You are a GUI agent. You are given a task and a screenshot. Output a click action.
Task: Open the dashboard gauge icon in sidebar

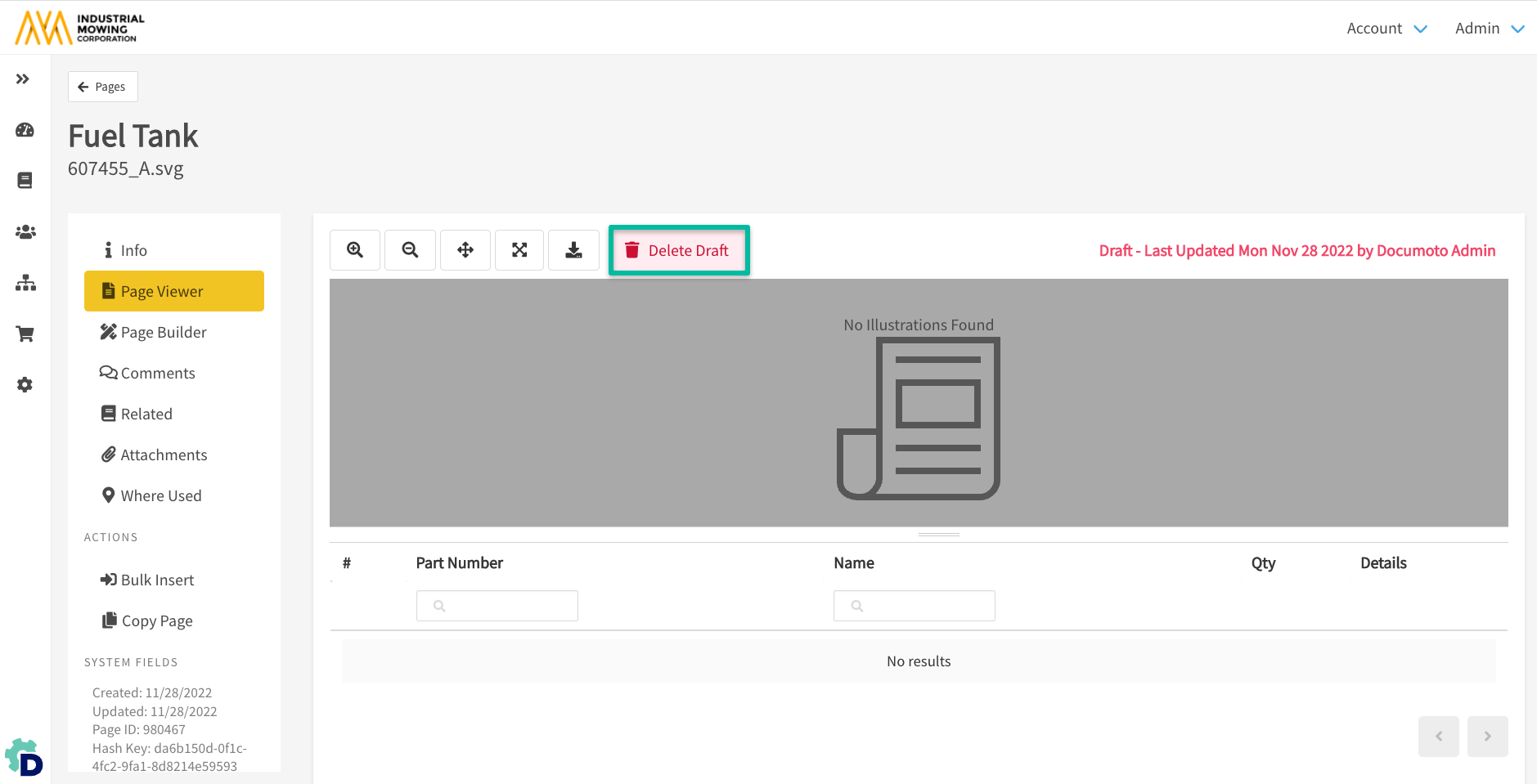[x=25, y=130]
